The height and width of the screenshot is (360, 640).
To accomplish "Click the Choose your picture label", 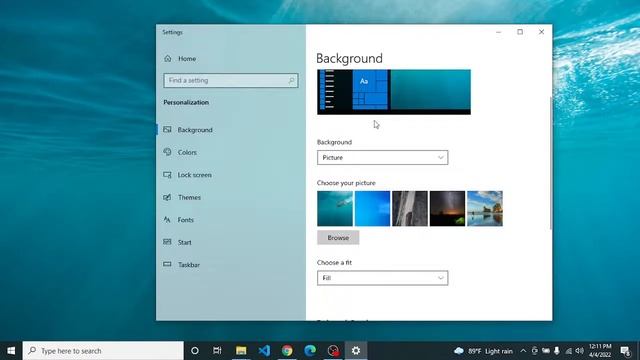I will click(346, 183).
